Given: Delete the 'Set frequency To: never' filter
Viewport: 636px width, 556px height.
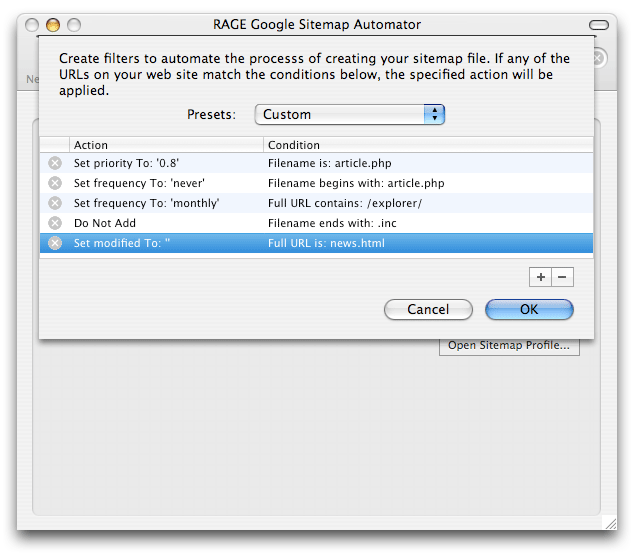Looking at the screenshot, I should [55, 183].
